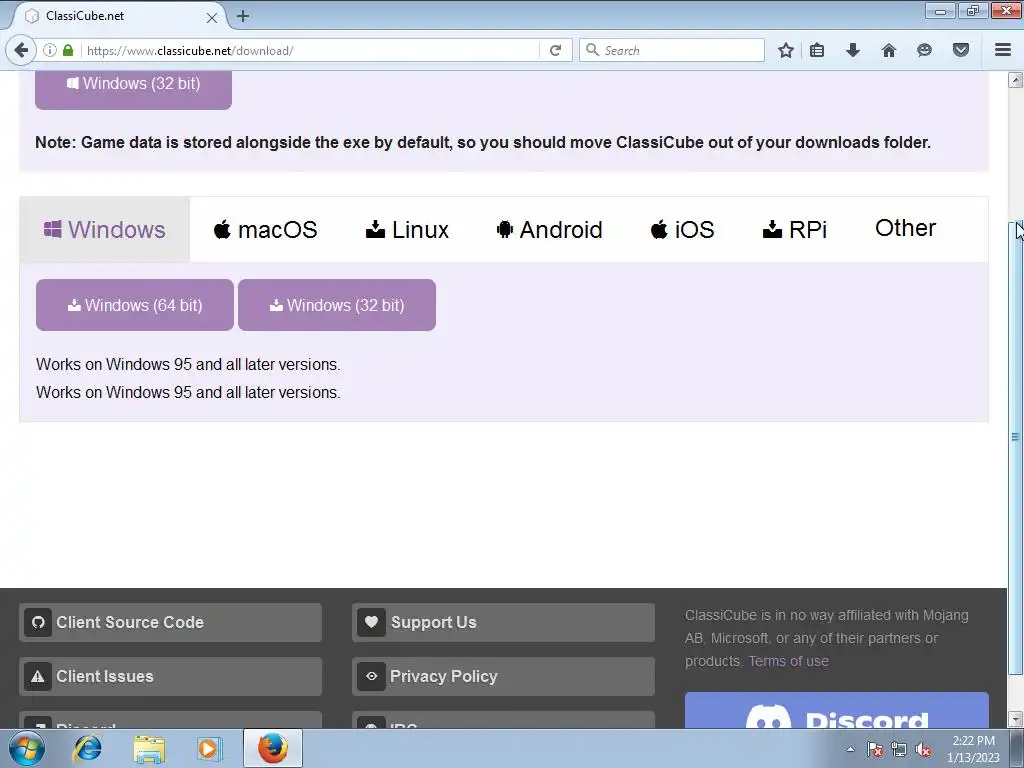Click the page scrollbar down arrow

pos(1015,720)
